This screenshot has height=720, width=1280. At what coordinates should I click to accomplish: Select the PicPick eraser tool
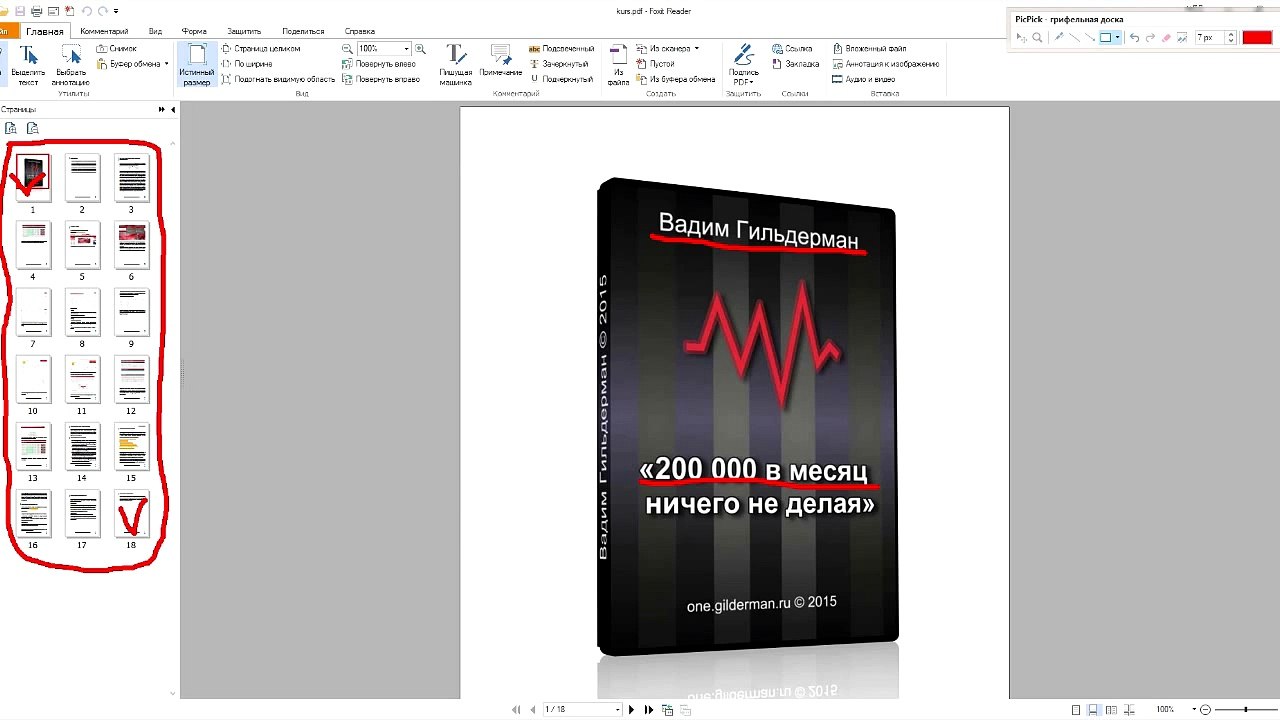coord(1166,38)
